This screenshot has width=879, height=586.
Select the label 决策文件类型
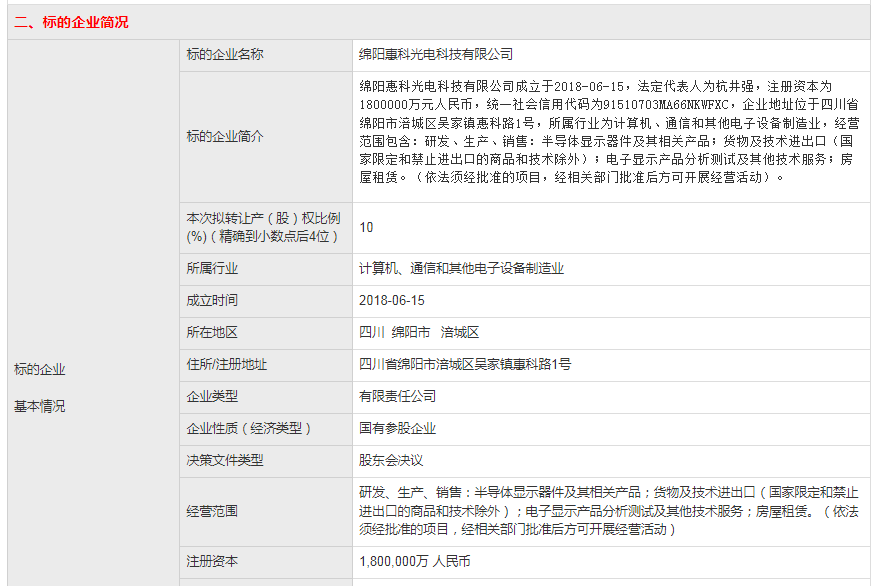click(225, 460)
